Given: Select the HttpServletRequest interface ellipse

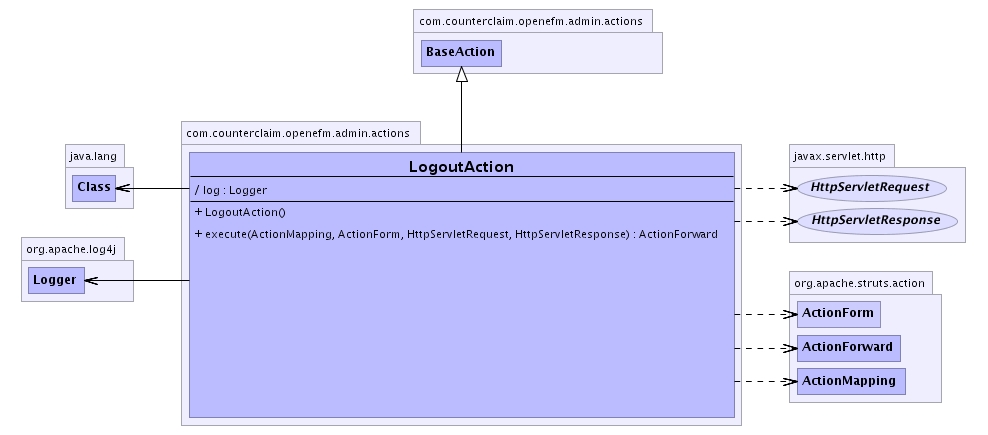Looking at the screenshot, I should coord(870,187).
